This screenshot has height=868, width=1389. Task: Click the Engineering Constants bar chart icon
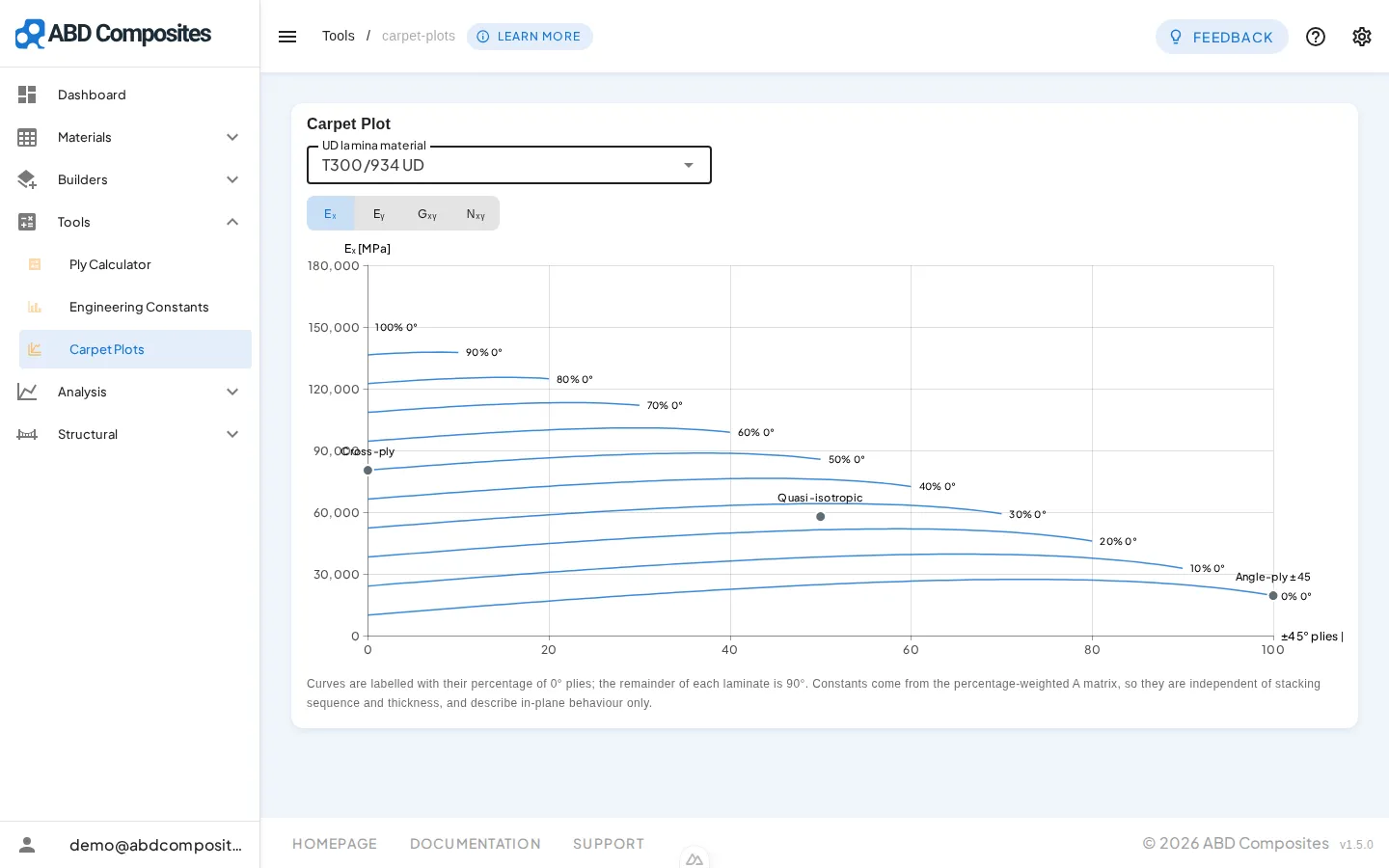point(35,307)
